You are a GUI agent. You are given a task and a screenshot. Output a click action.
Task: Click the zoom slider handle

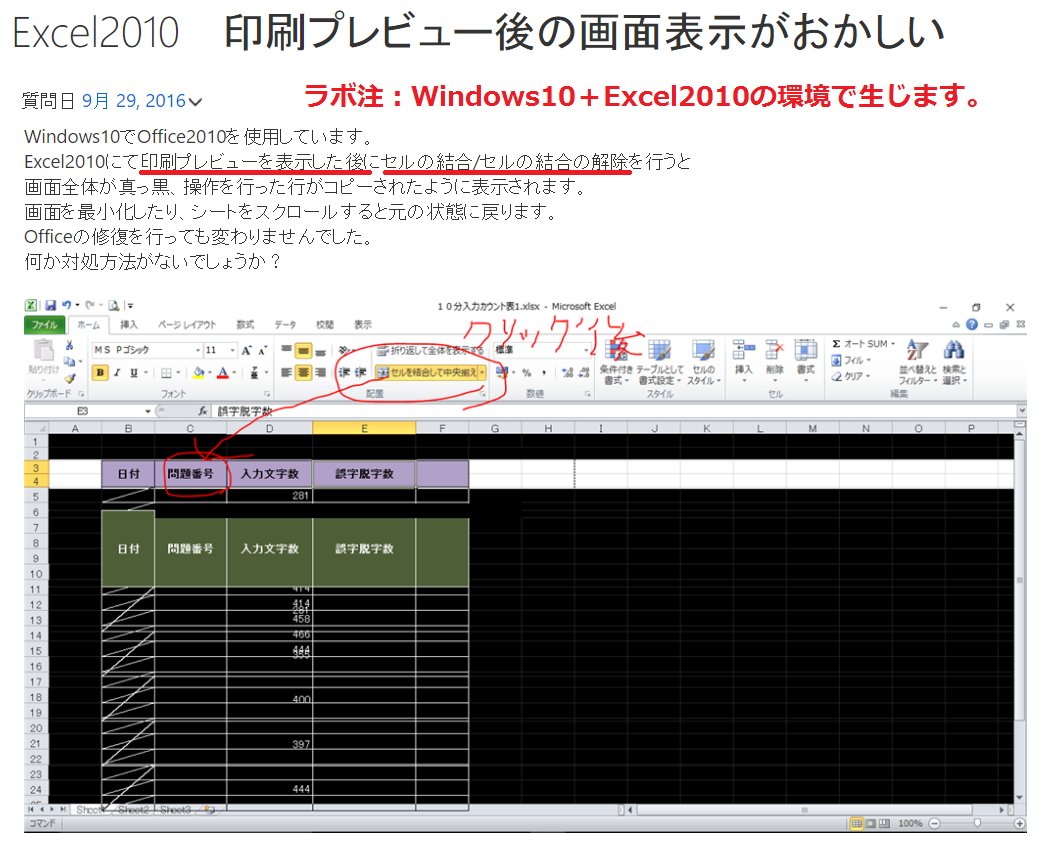(977, 823)
